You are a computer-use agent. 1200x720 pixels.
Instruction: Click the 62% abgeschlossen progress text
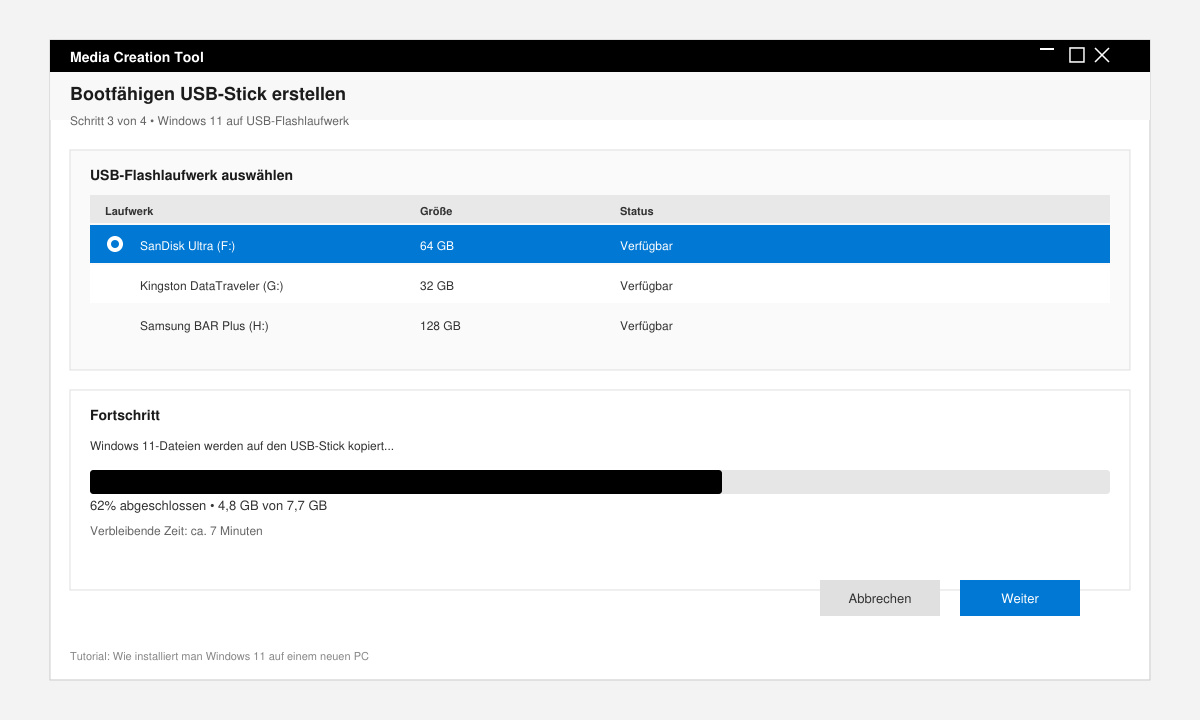coord(208,505)
